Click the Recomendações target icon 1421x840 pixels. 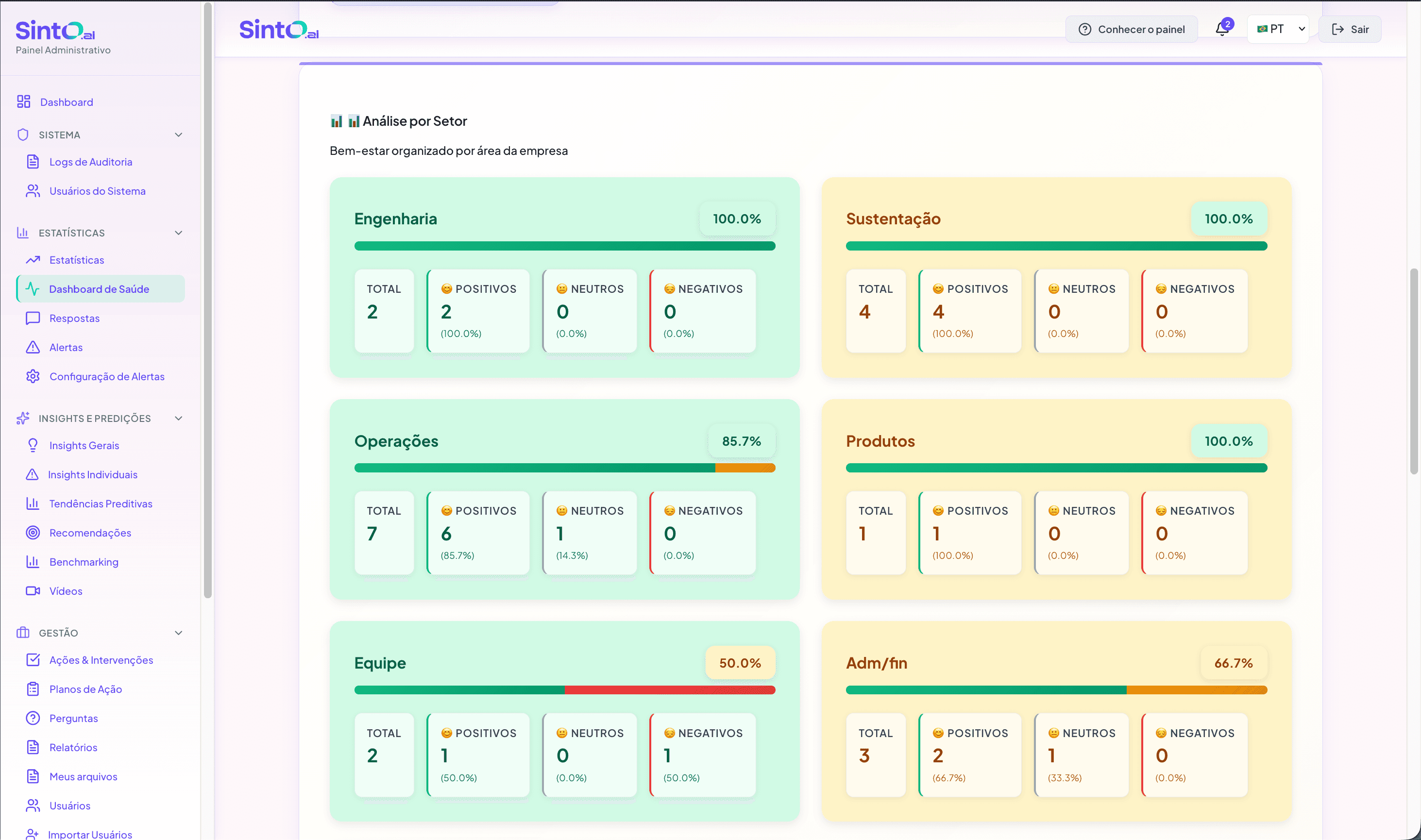[x=33, y=533]
